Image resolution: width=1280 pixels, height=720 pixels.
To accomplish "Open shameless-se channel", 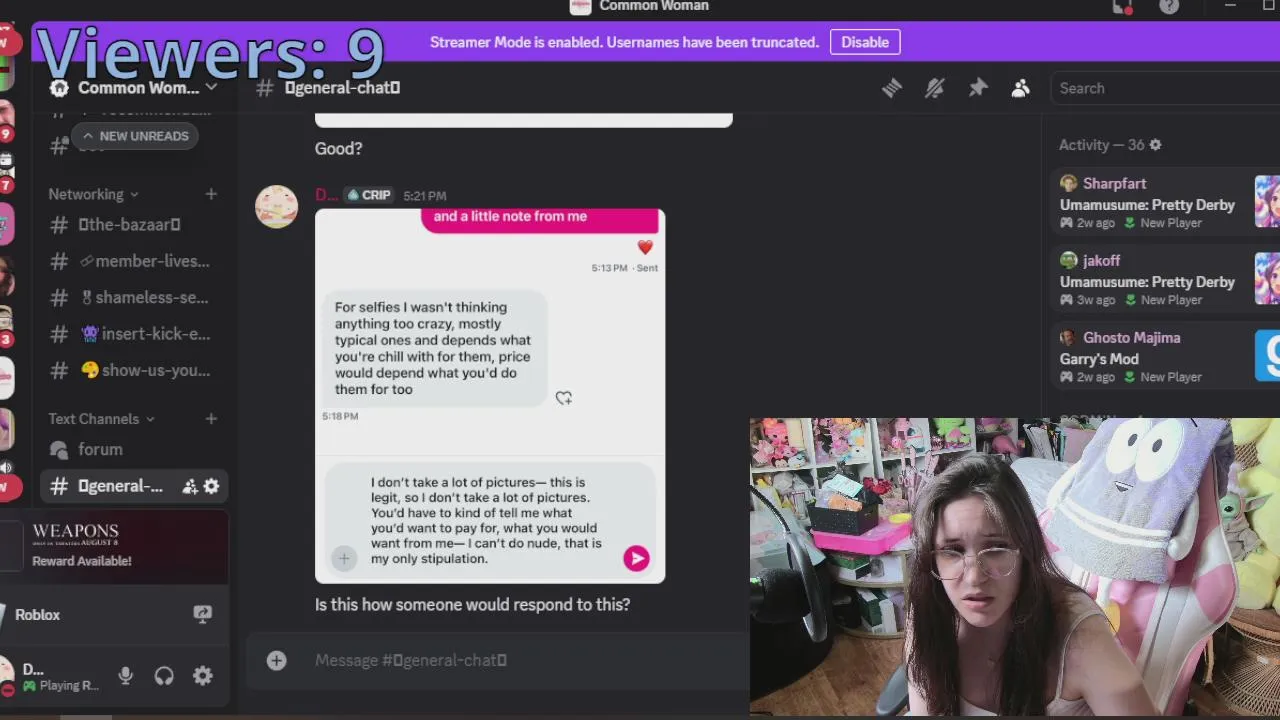I will (x=134, y=297).
